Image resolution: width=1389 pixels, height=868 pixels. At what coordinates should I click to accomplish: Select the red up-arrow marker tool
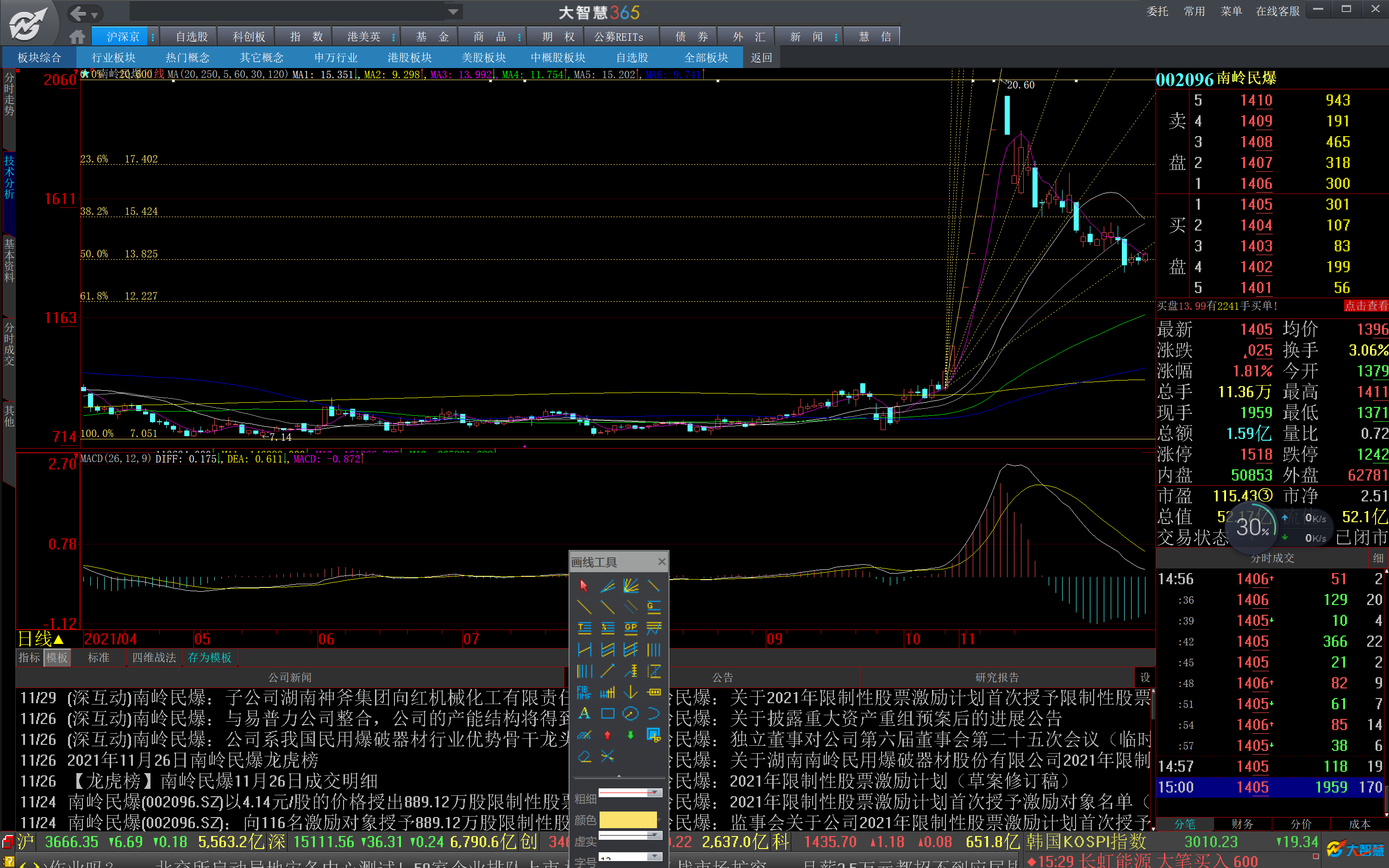pos(607,735)
